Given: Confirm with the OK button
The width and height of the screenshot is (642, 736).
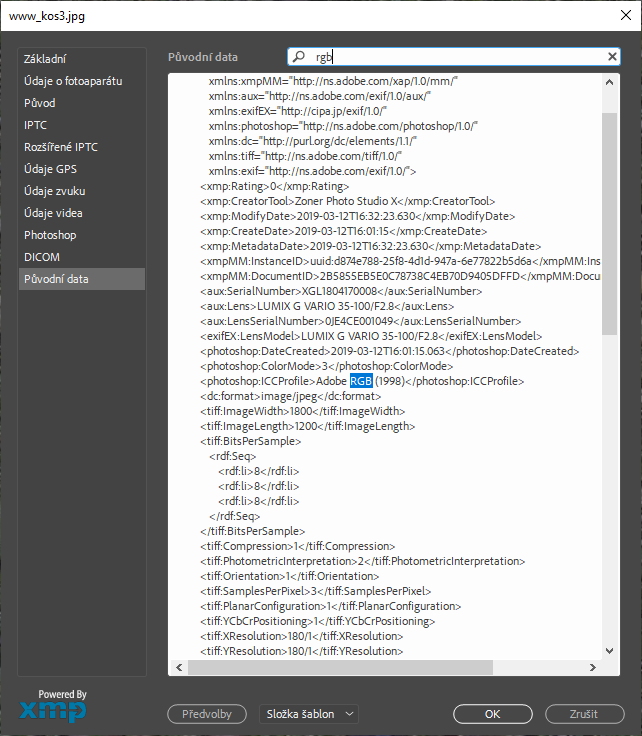Looking at the screenshot, I should [x=493, y=714].
